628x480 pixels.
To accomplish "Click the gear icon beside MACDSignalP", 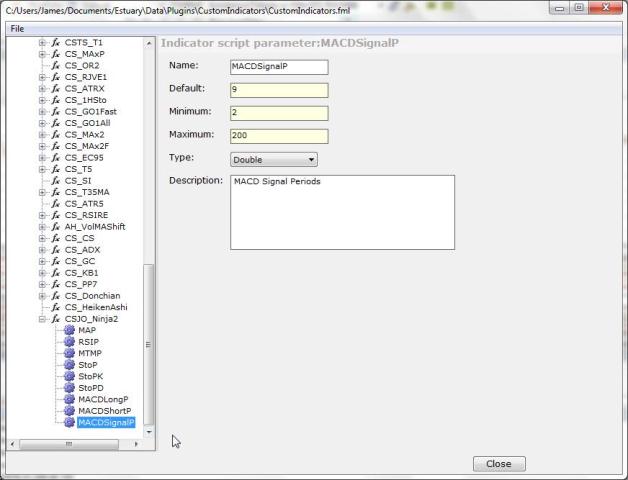I will pos(69,422).
